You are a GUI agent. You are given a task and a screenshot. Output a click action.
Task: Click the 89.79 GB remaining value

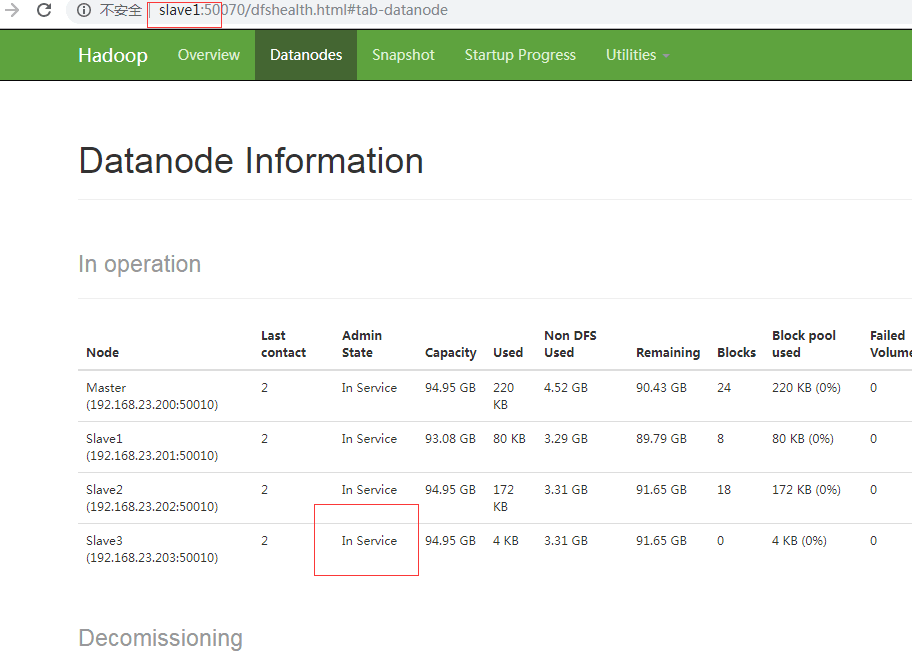coord(661,439)
